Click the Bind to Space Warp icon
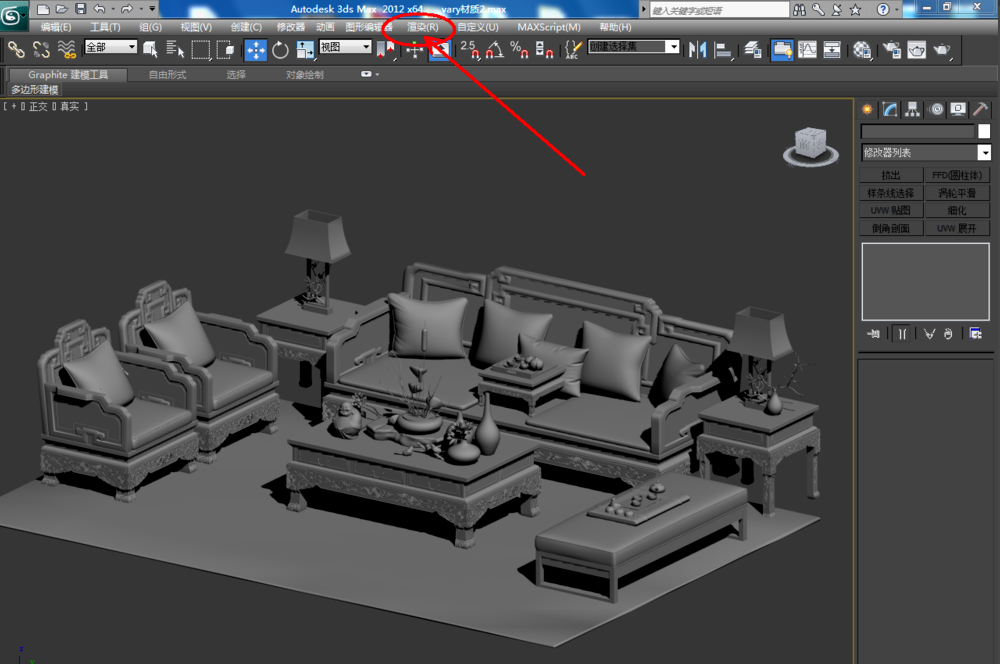The image size is (1000, 664). click(66, 49)
